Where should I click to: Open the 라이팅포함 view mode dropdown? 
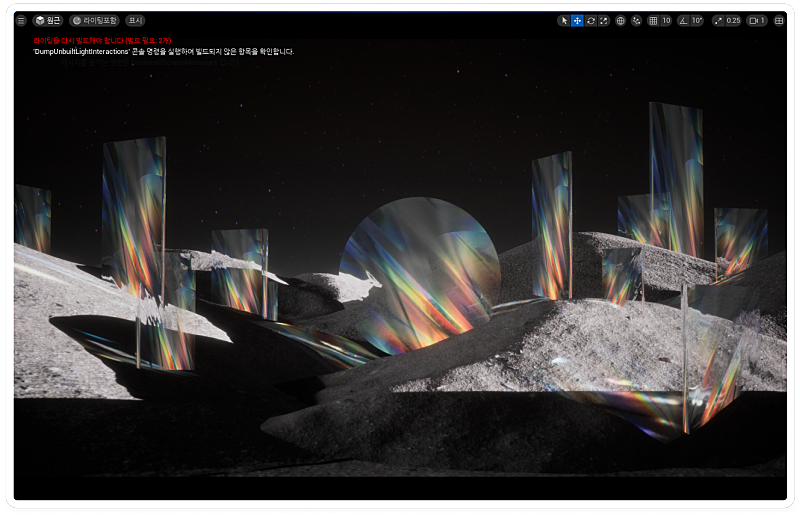pos(95,20)
